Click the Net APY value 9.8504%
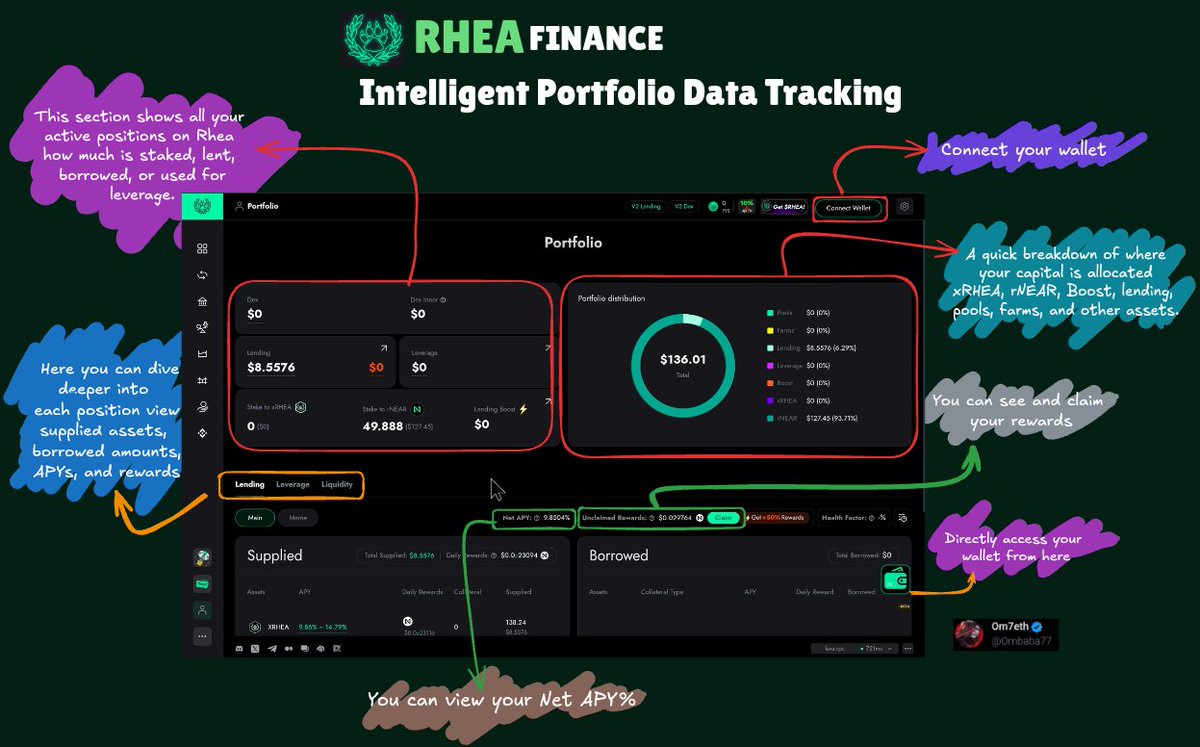 [x=558, y=518]
